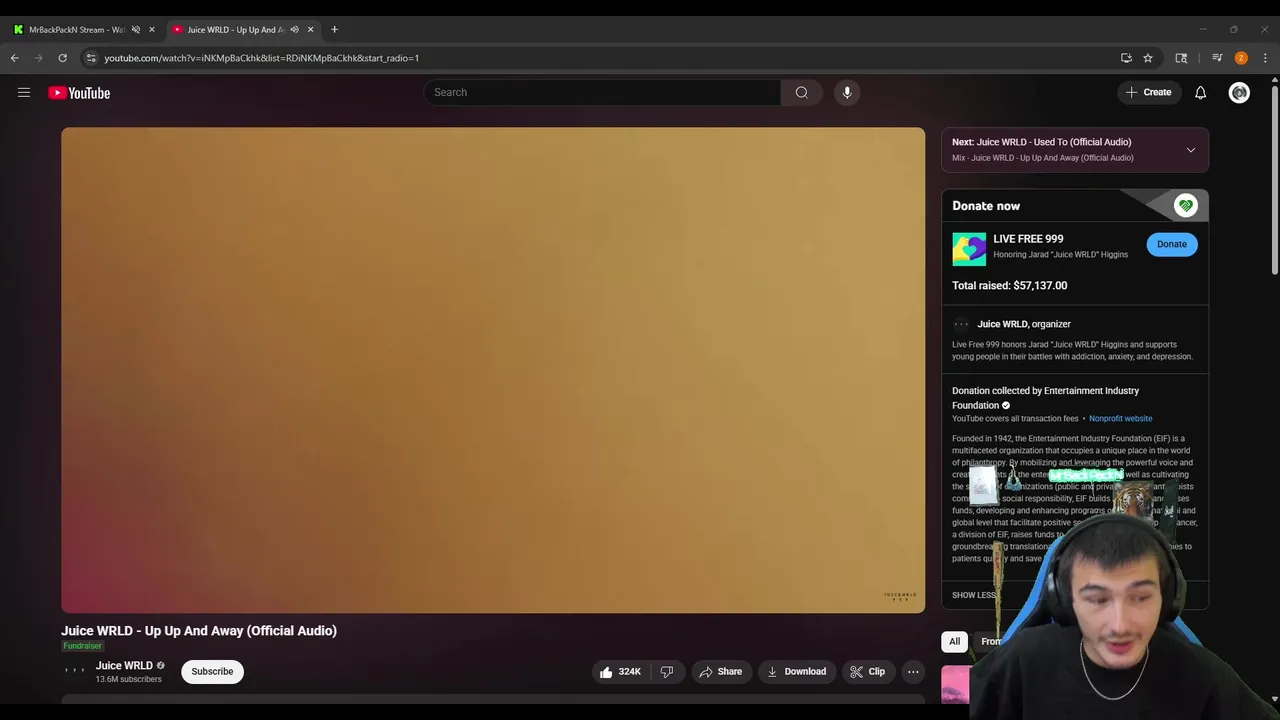The image size is (1280, 720).
Task: Open the side panel search icon in the browser toolbar
Action: tap(1181, 58)
